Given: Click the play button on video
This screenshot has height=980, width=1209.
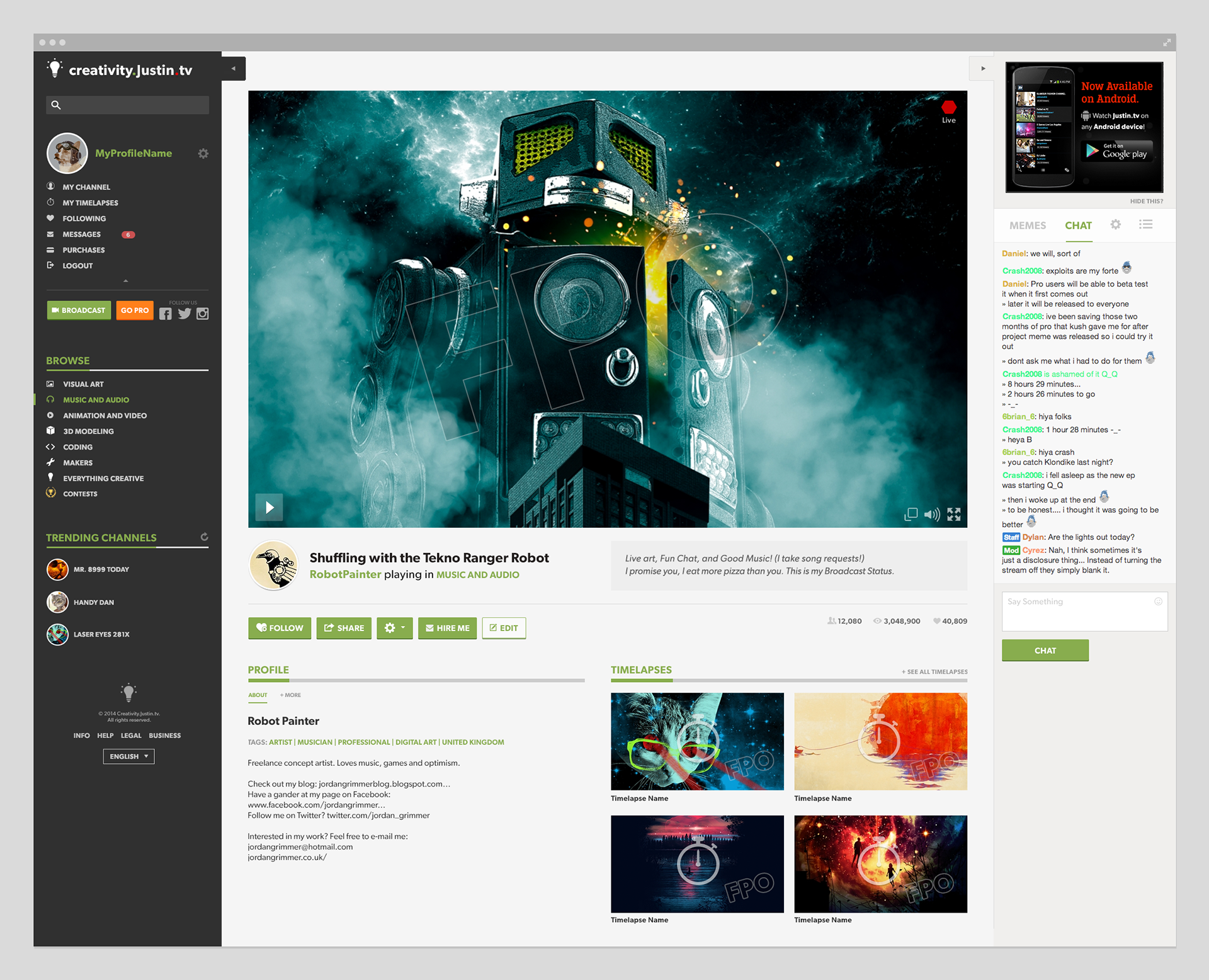Looking at the screenshot, I should (269, 507).
